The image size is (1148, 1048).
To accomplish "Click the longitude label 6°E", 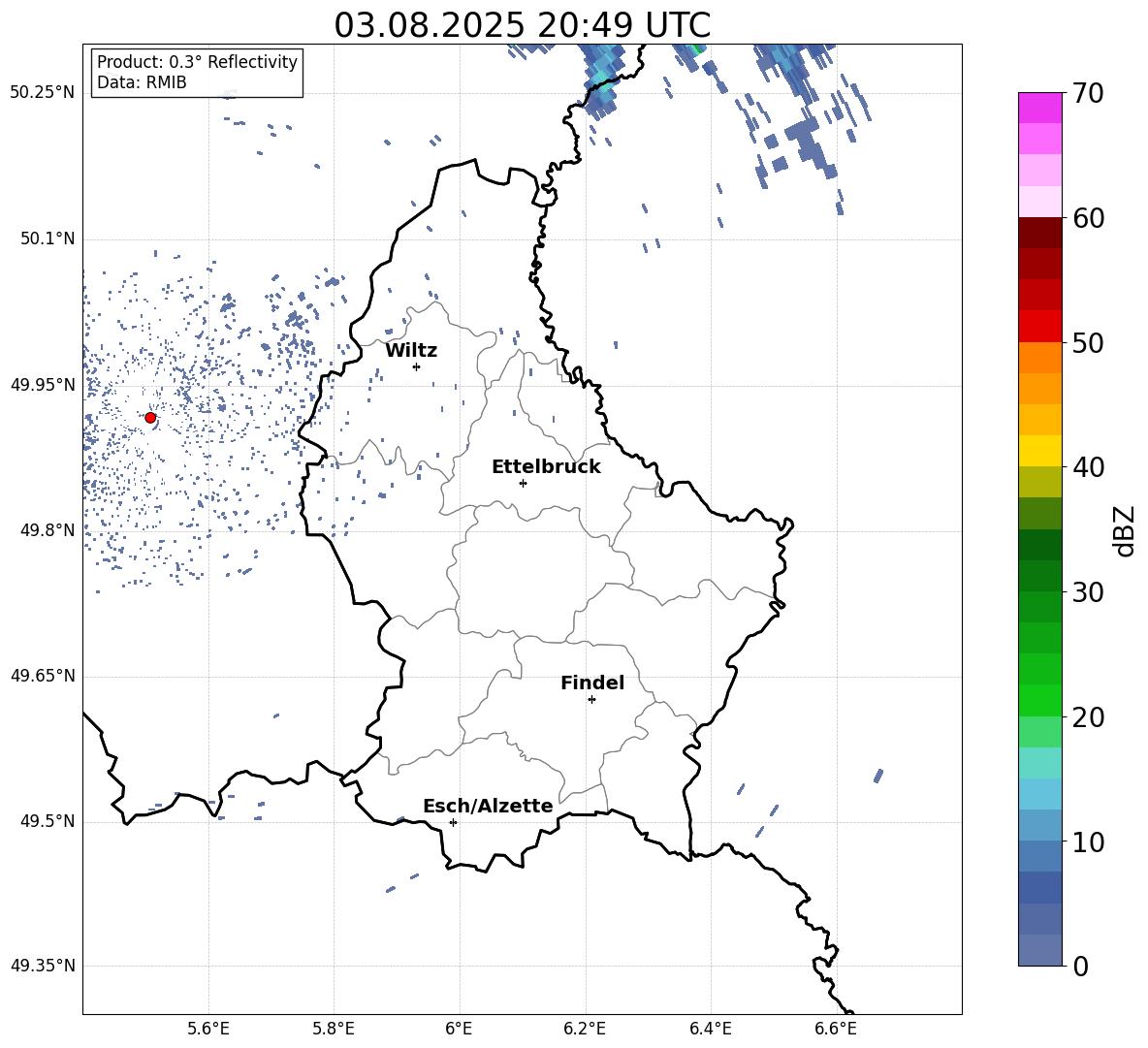I will click(x=459, y=1030).
